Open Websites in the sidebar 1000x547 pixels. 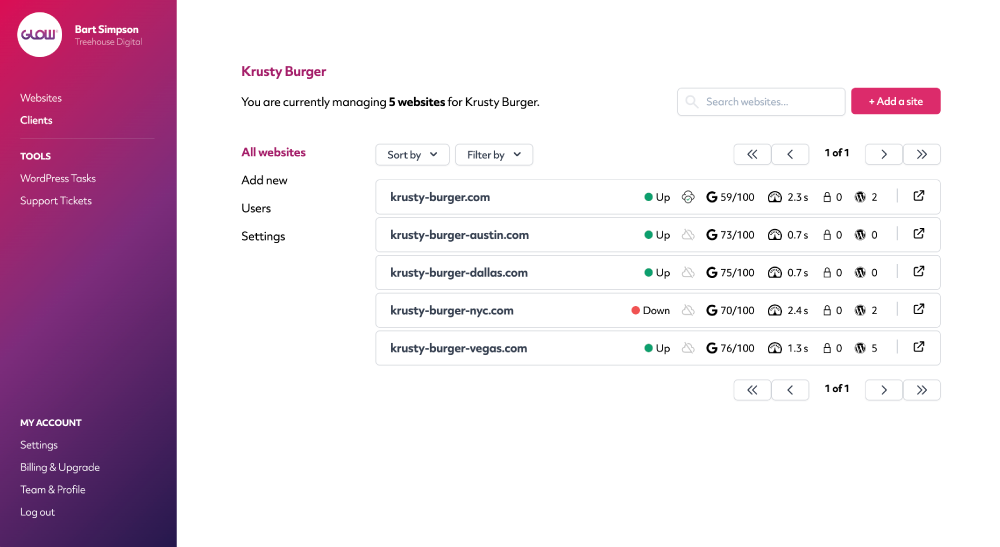[41, 98]
